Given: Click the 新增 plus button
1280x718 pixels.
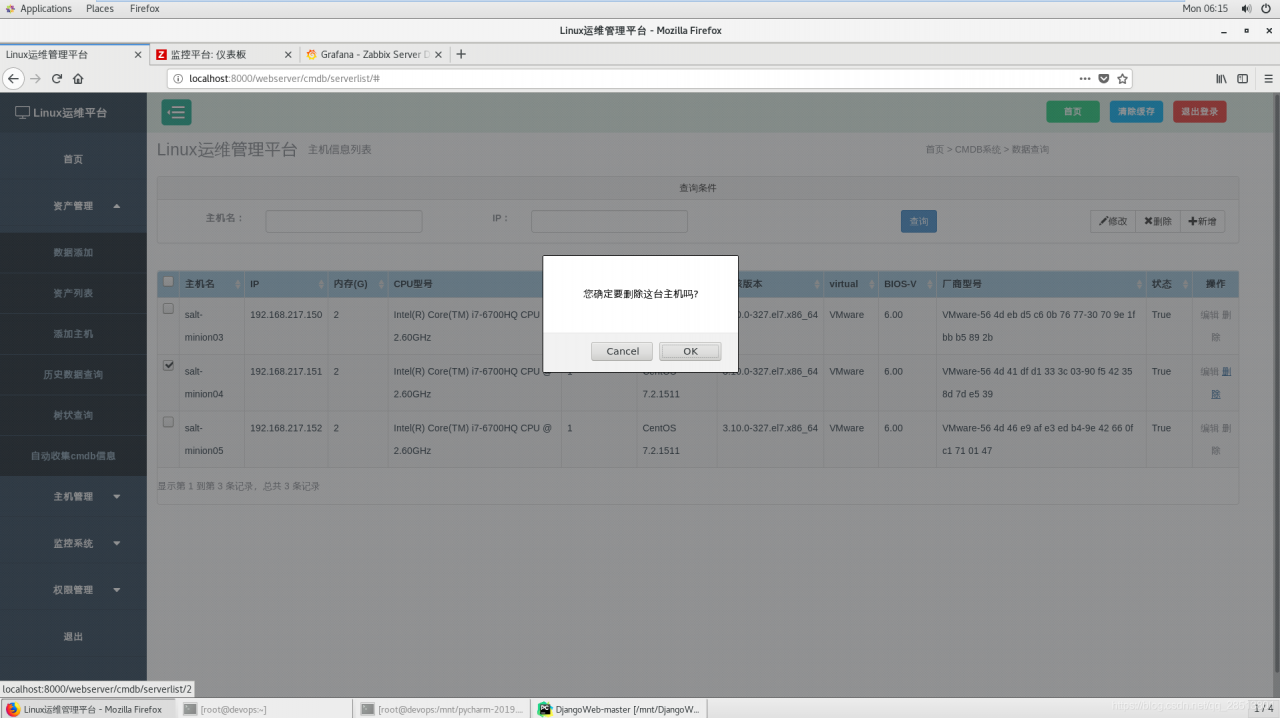Looking at the screenshot, I should coord(1203,221).
